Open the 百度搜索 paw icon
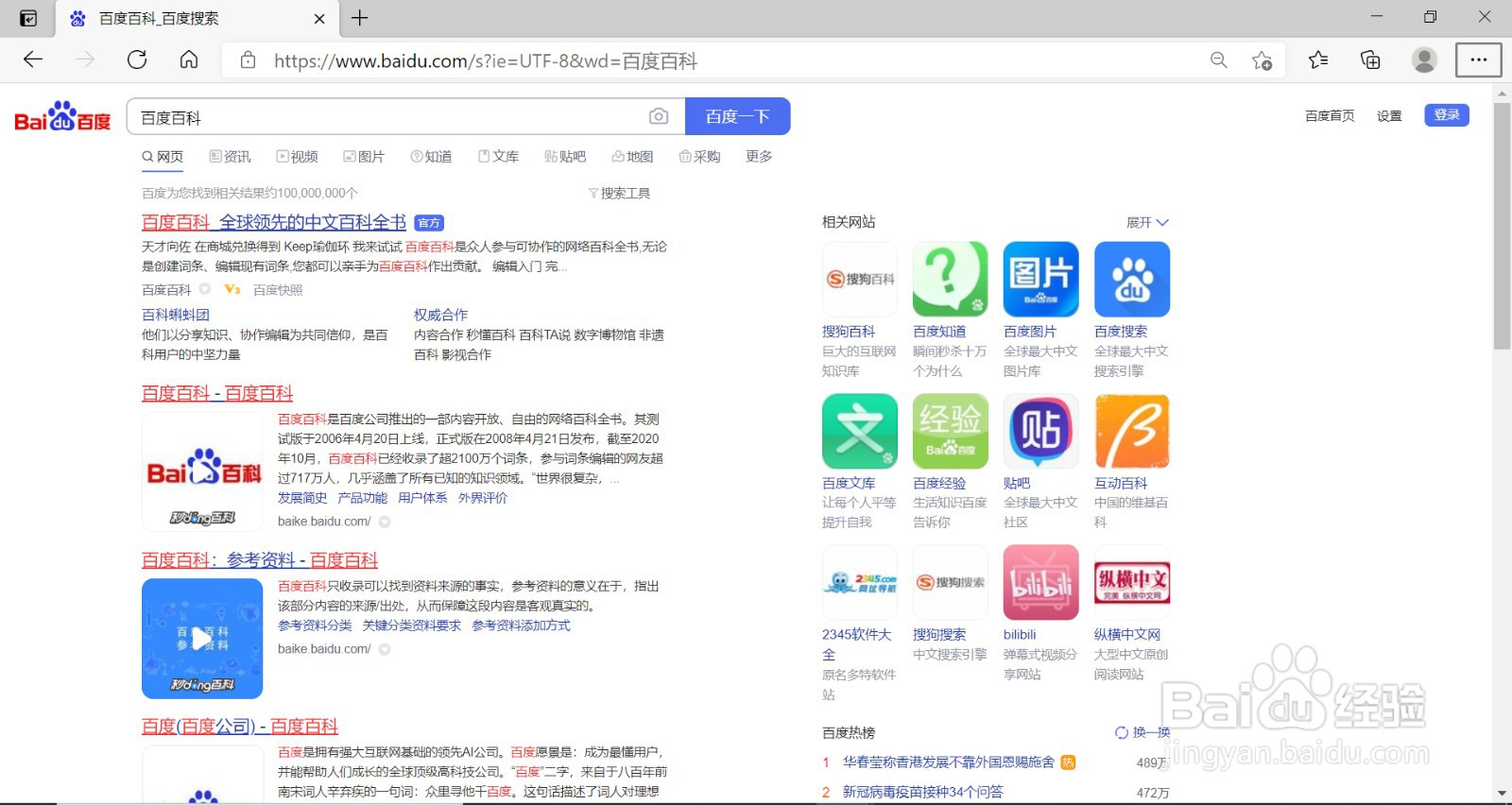Image resolution: width=1512 pixels, height=805 pixels. point(1132,279)
